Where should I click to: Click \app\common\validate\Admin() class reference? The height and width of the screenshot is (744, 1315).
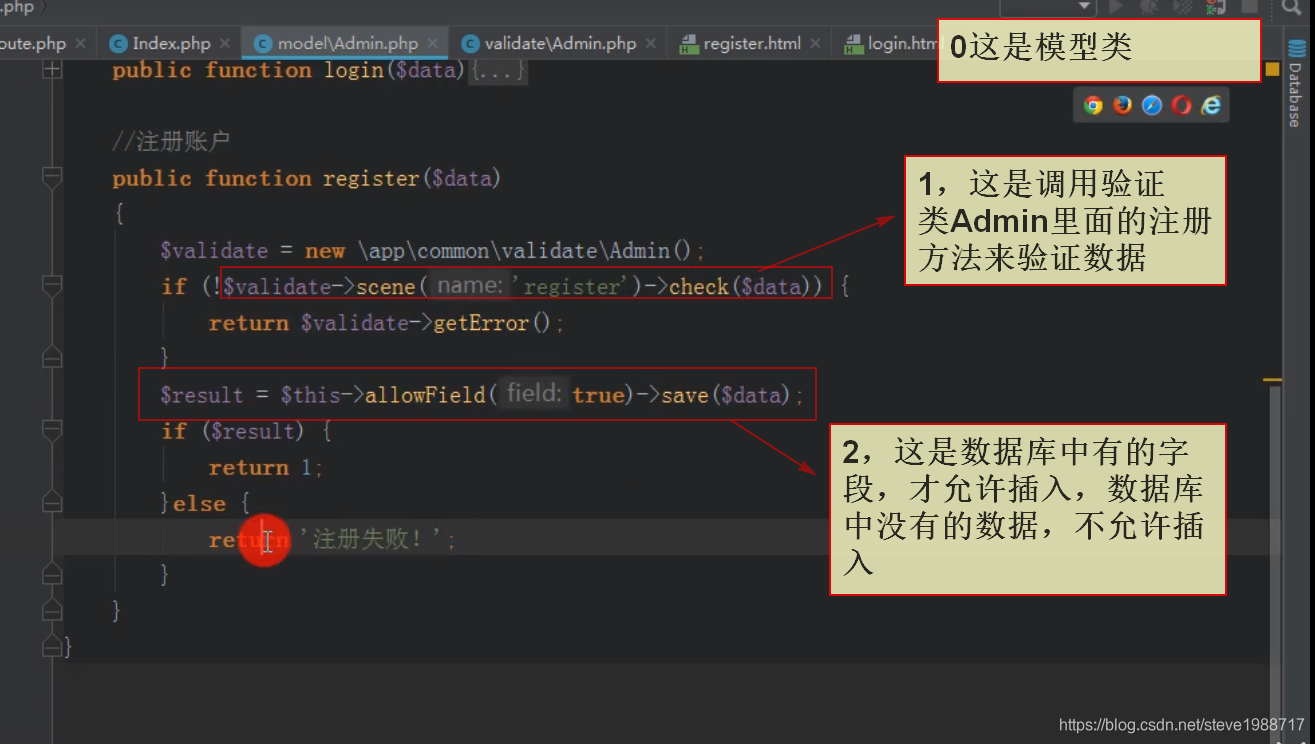[x=525, y=250]
